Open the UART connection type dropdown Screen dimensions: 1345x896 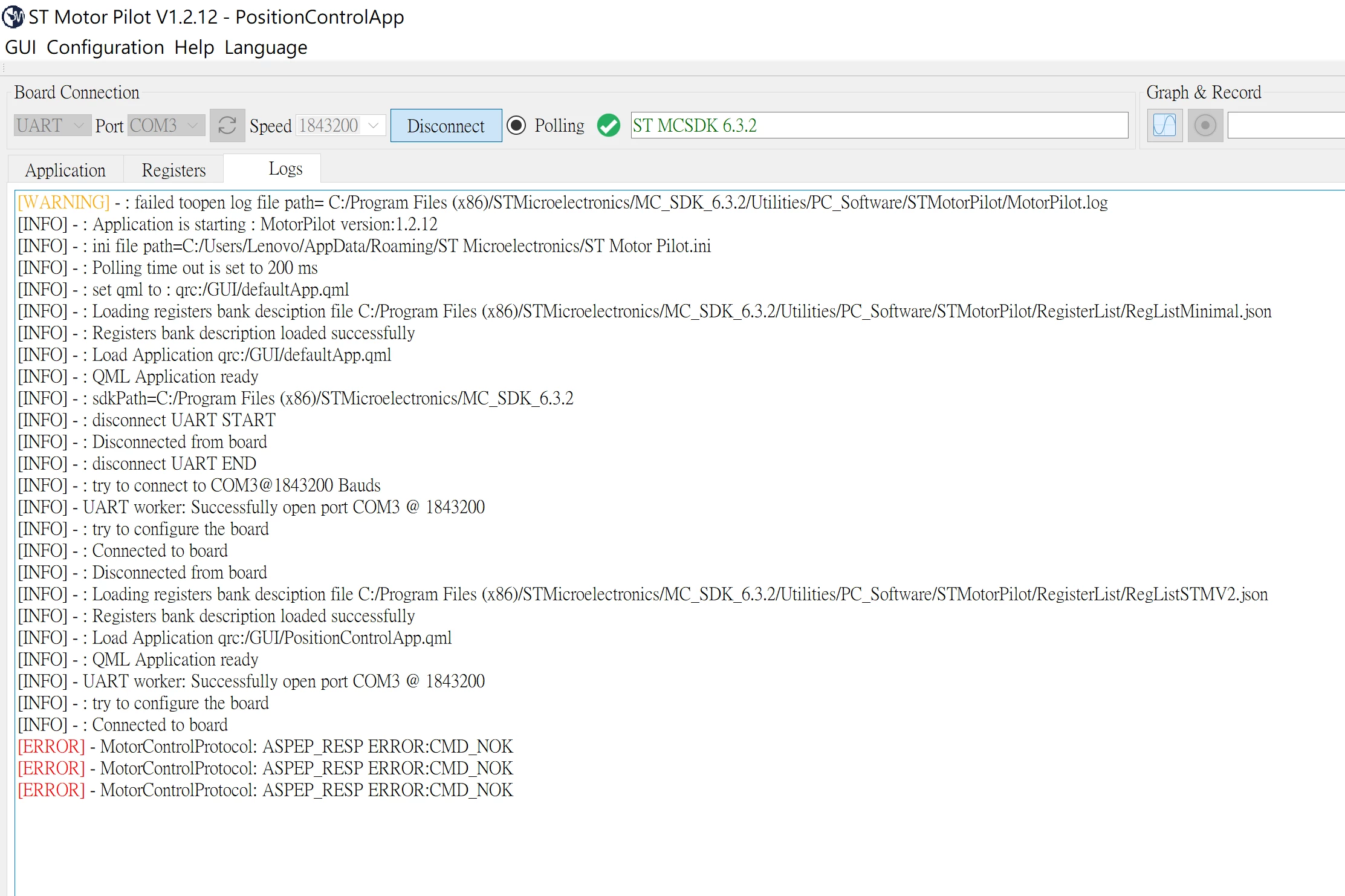point(52,126)
